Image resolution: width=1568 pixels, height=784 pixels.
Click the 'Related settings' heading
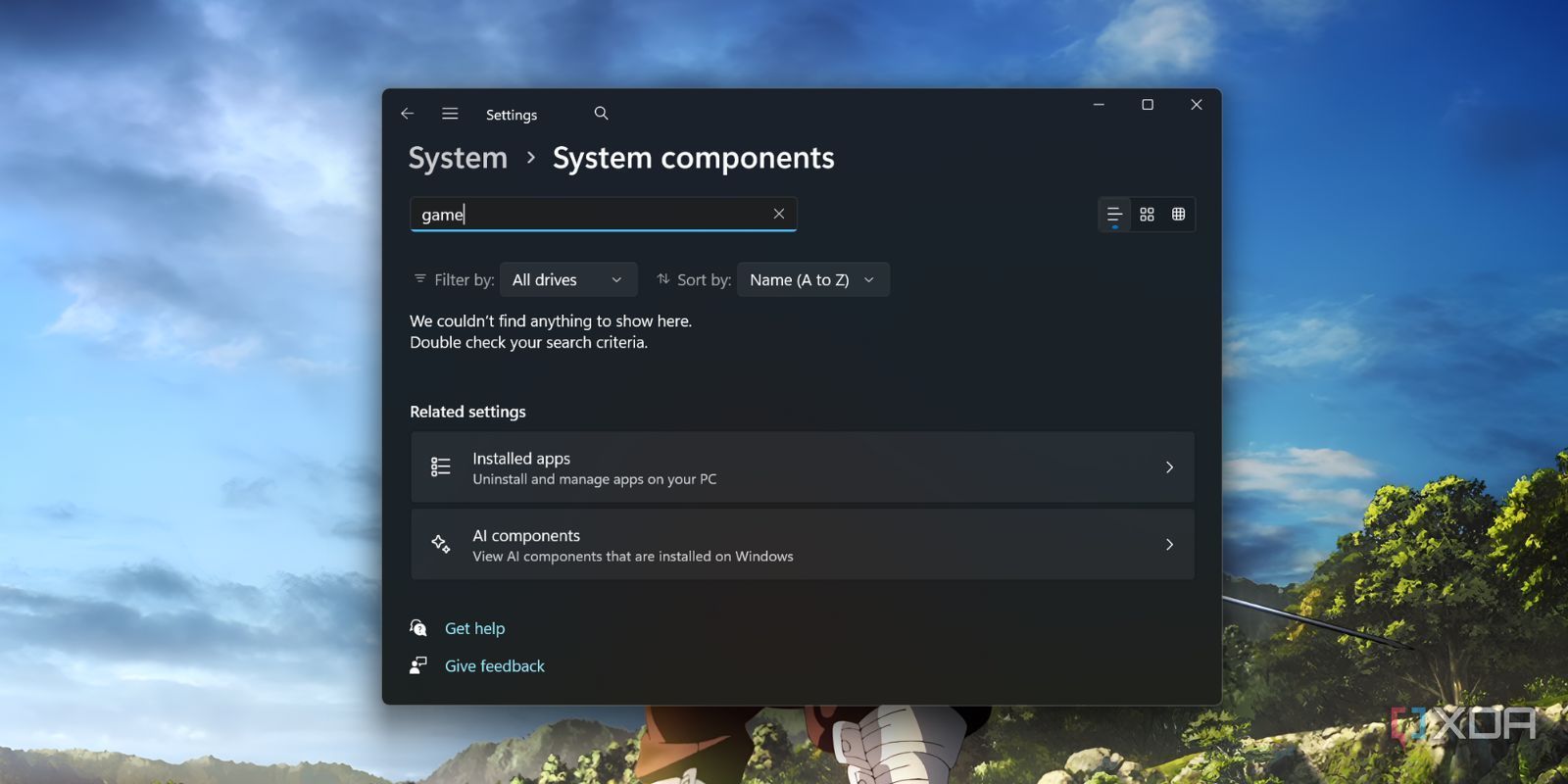tap(467, 413)
